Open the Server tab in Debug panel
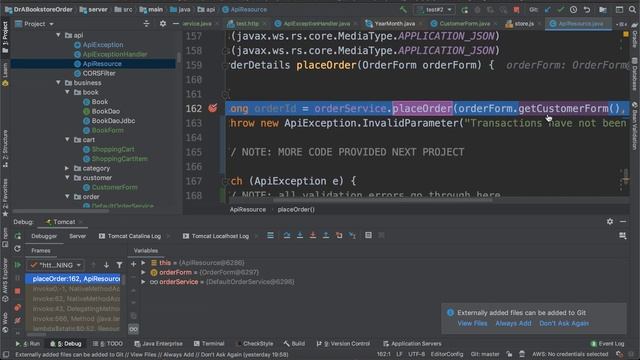Image resolution: width=640 pixels, height=360 pixels. tap(77, 236)
